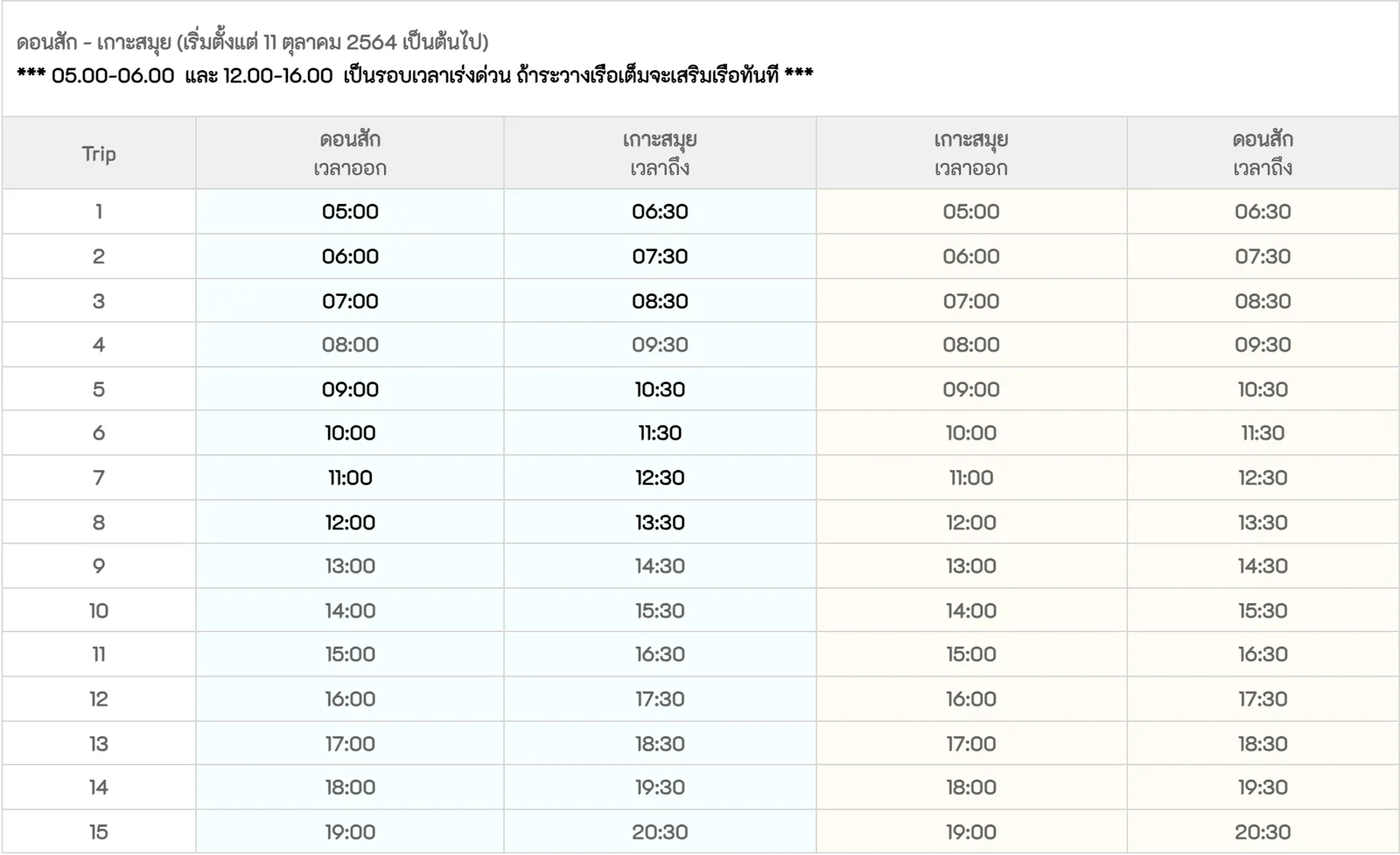Select Trip 1 Donsak departure 05:00
The width and height of the screenshot is (1400, 855).
(x=350, y=212)
